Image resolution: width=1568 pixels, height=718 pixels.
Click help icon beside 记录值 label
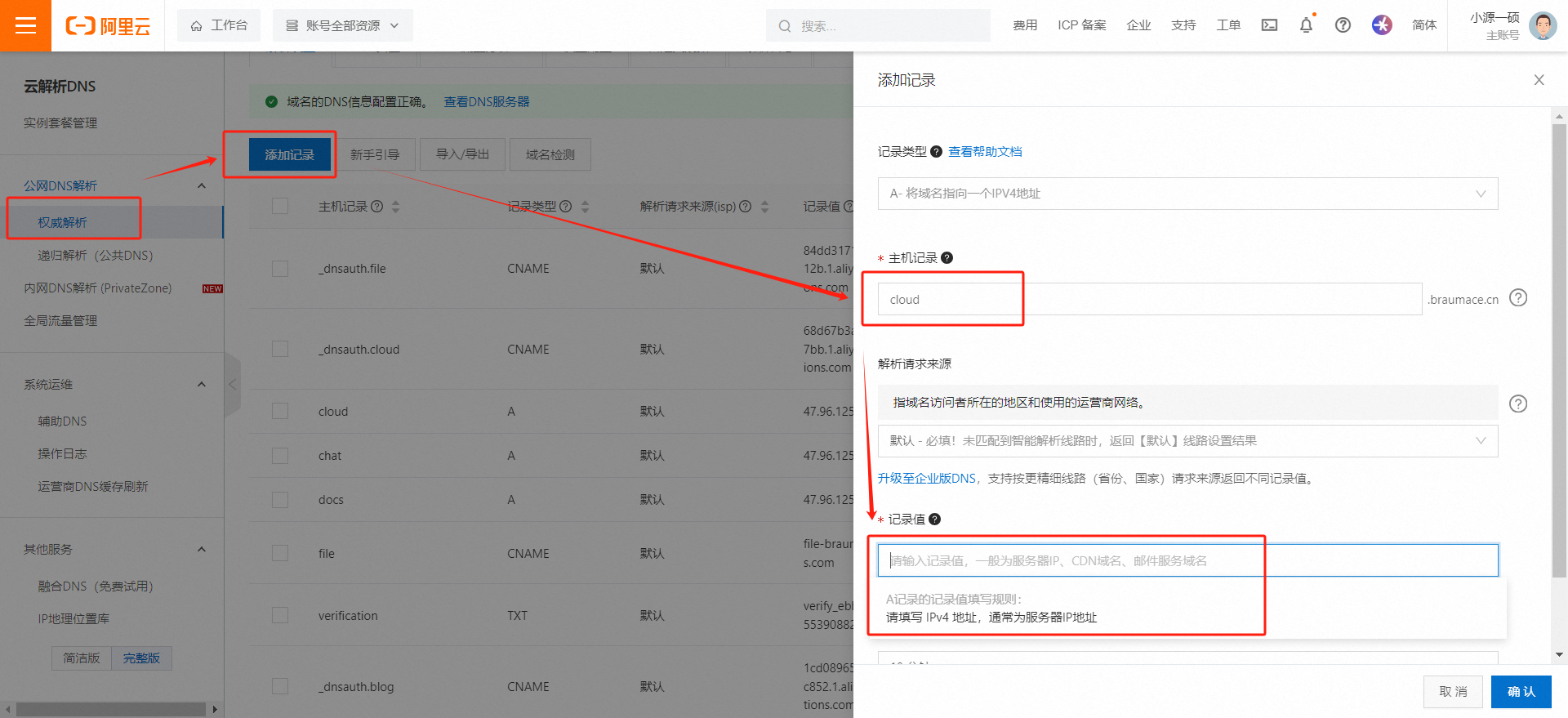935,520
